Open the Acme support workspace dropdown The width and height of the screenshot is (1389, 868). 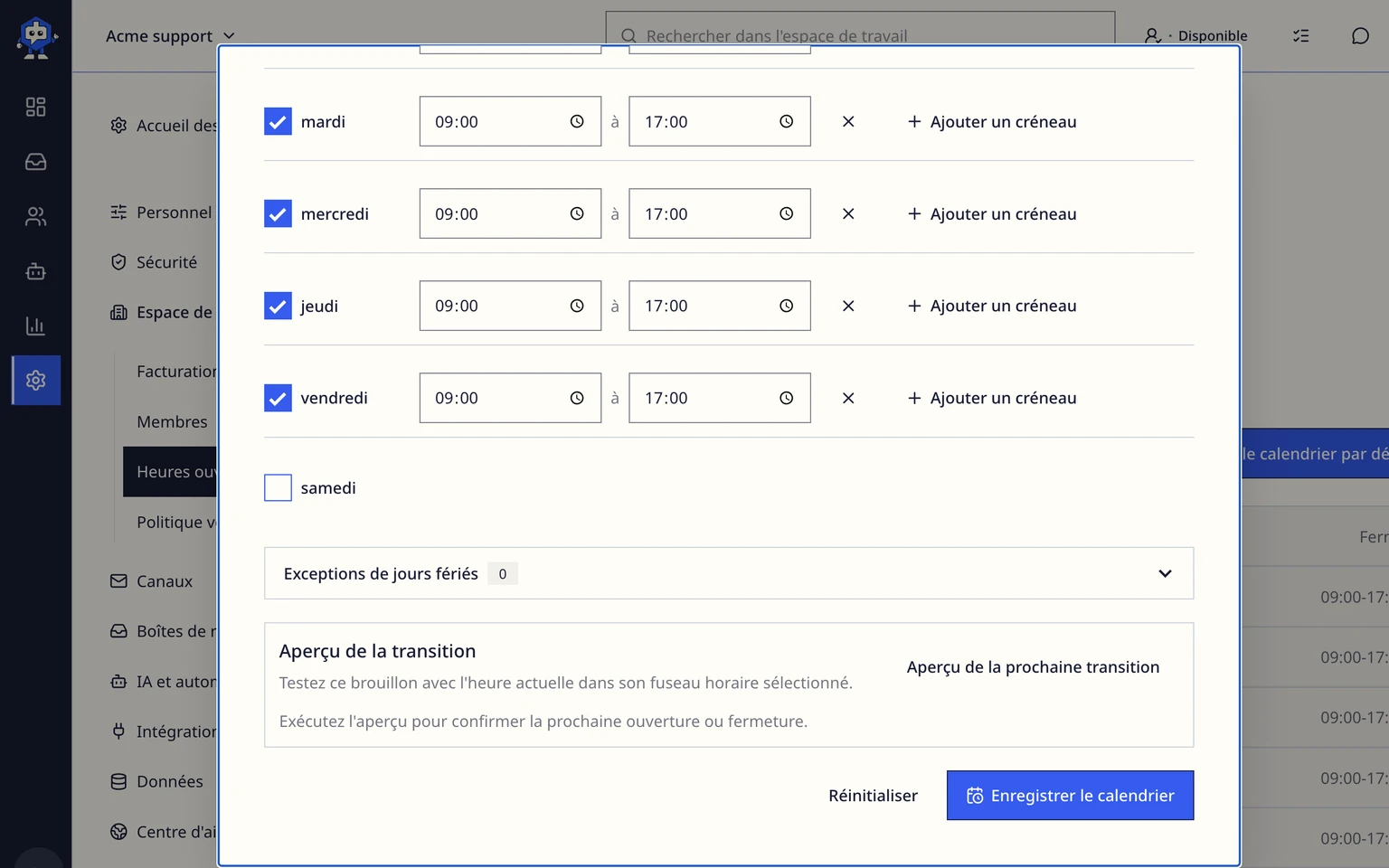coord(170,36)
